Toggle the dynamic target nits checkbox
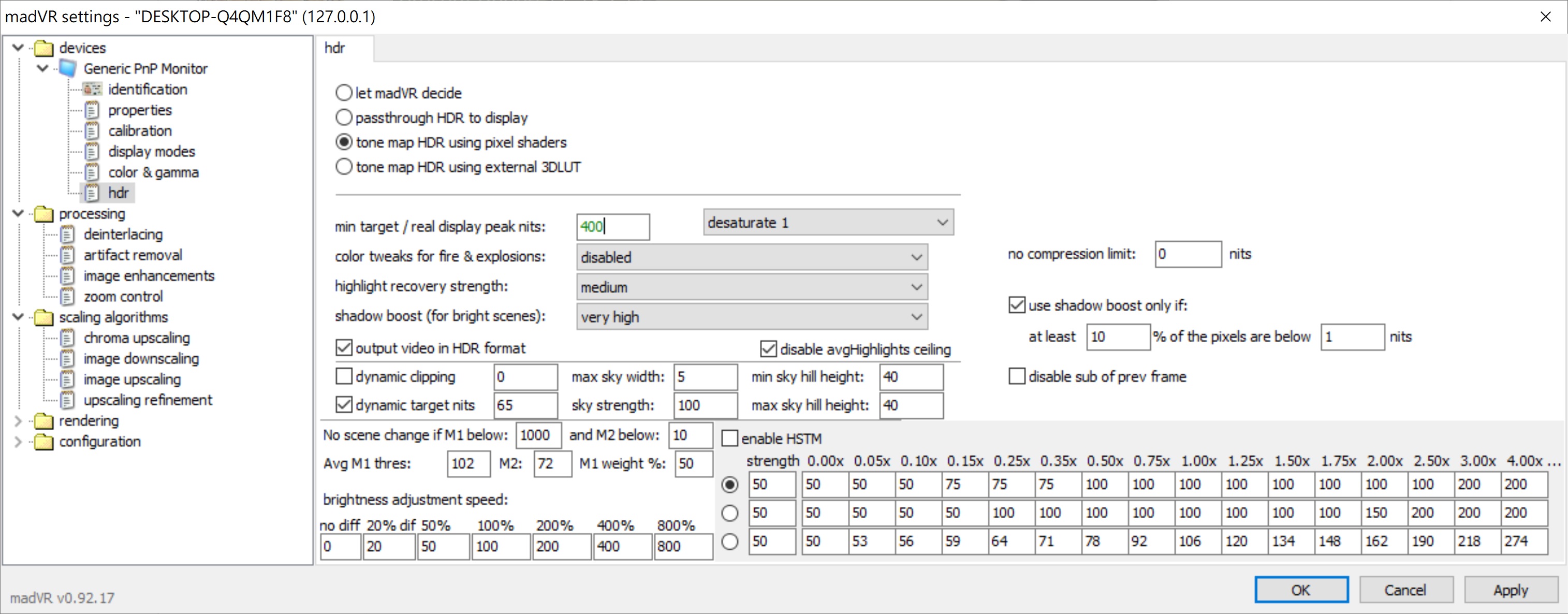1568x614 pixels. click(x=344, y=405)
